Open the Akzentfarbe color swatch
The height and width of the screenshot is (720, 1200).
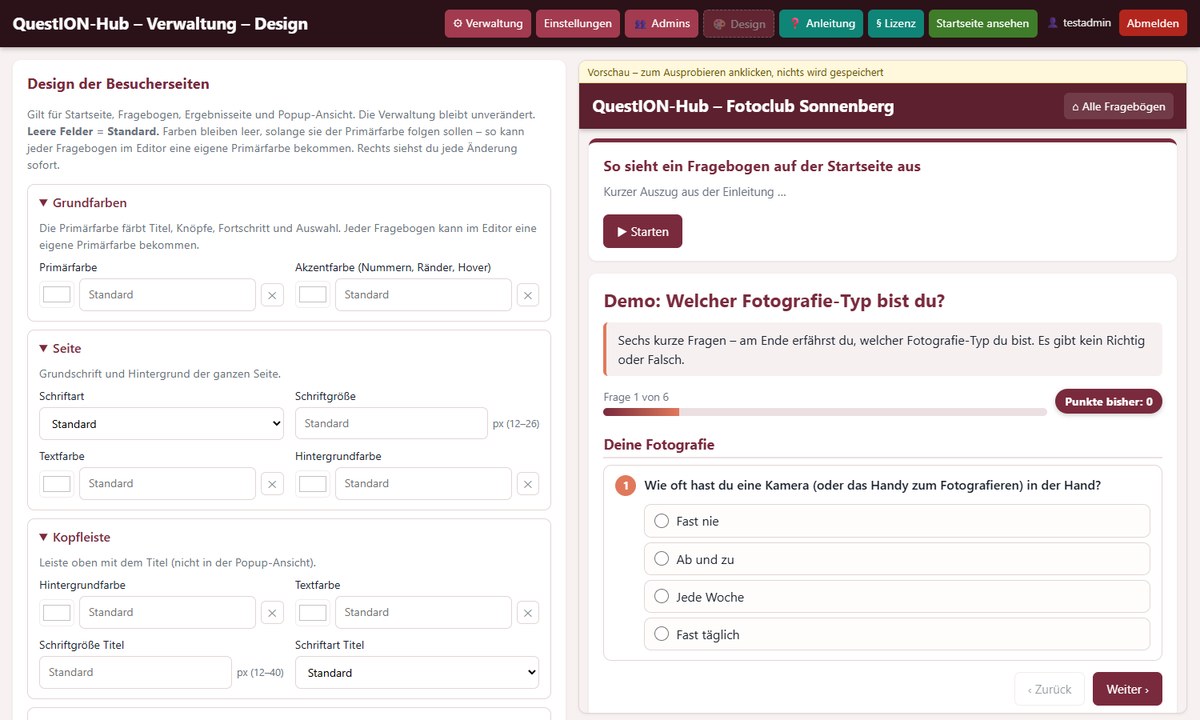coord(313,295)
